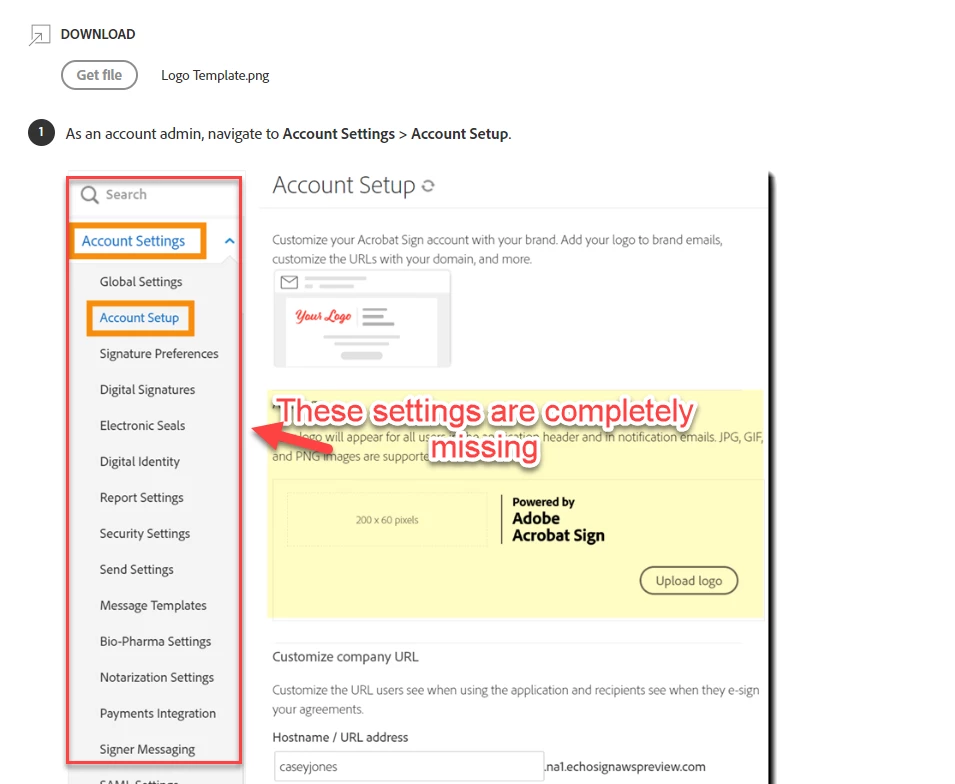
Task: Select Global Settings in sidebar
Action: pyautogui.click(x=141, y=281)
